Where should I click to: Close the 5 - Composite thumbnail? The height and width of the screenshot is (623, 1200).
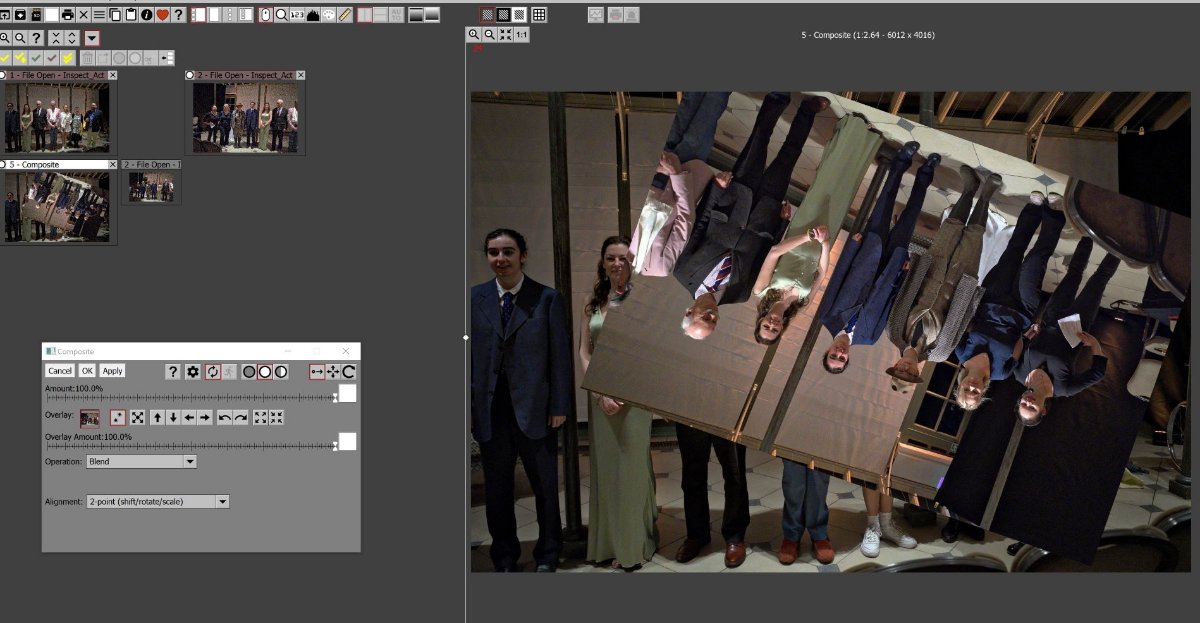[112, 164]
